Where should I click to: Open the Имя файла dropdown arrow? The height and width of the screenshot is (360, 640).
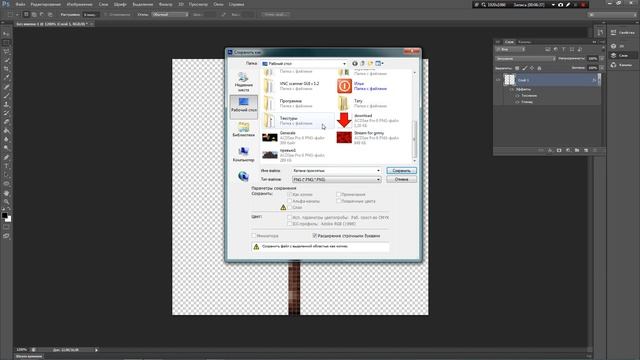(378, 171)
